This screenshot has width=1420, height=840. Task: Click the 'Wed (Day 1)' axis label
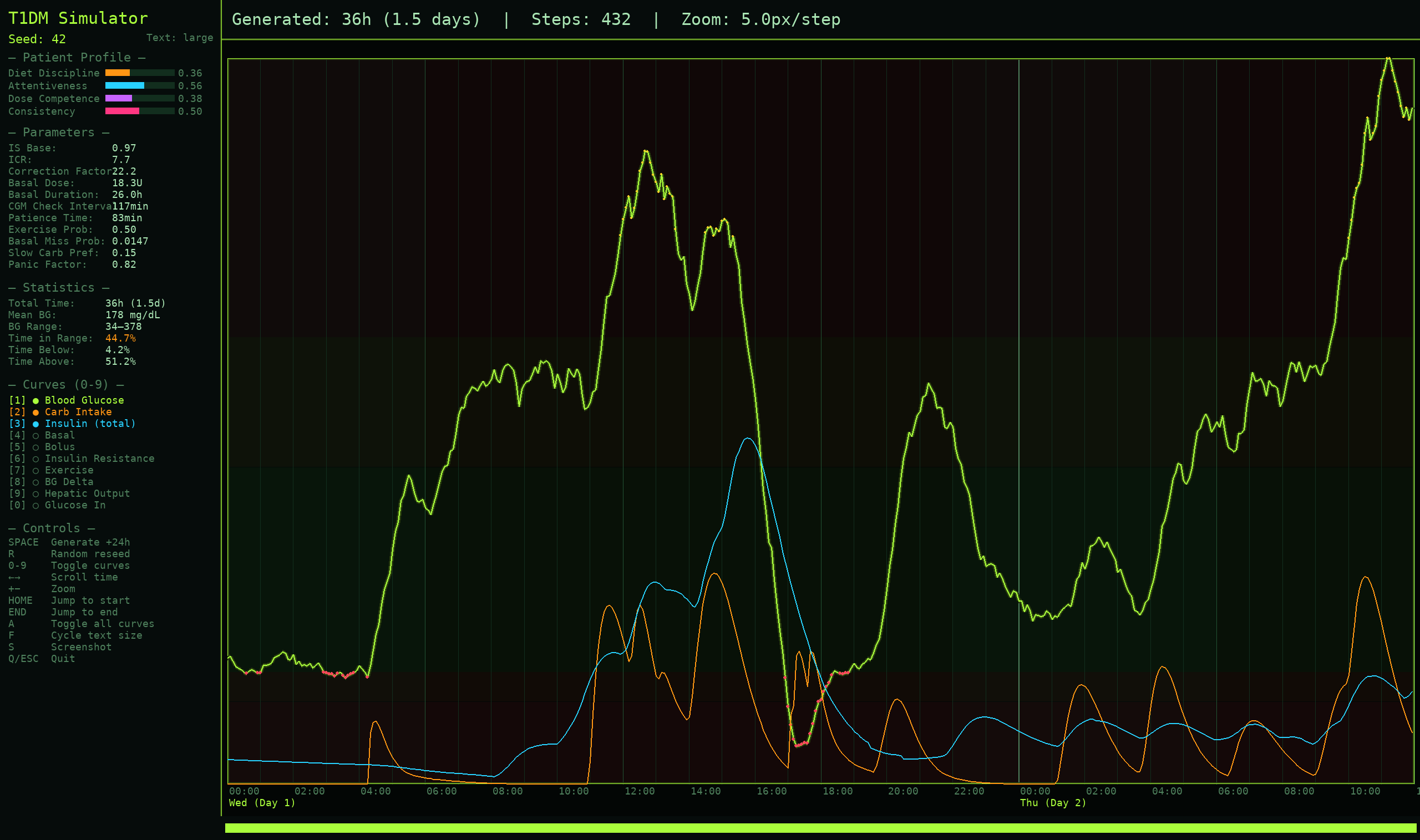pyautogui.click(x=262, y=803)
